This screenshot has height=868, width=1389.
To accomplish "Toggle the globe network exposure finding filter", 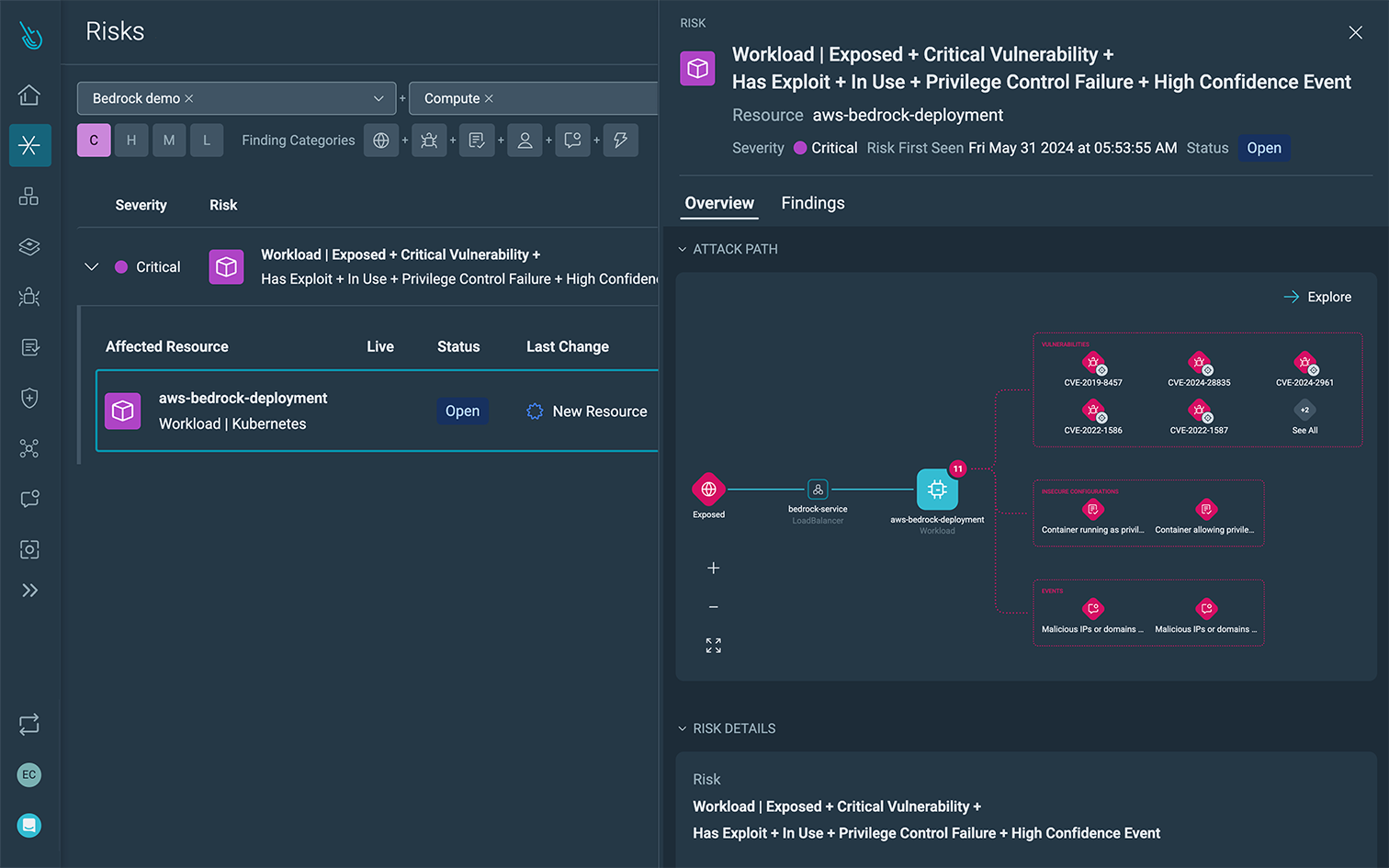I will point(381,140).
